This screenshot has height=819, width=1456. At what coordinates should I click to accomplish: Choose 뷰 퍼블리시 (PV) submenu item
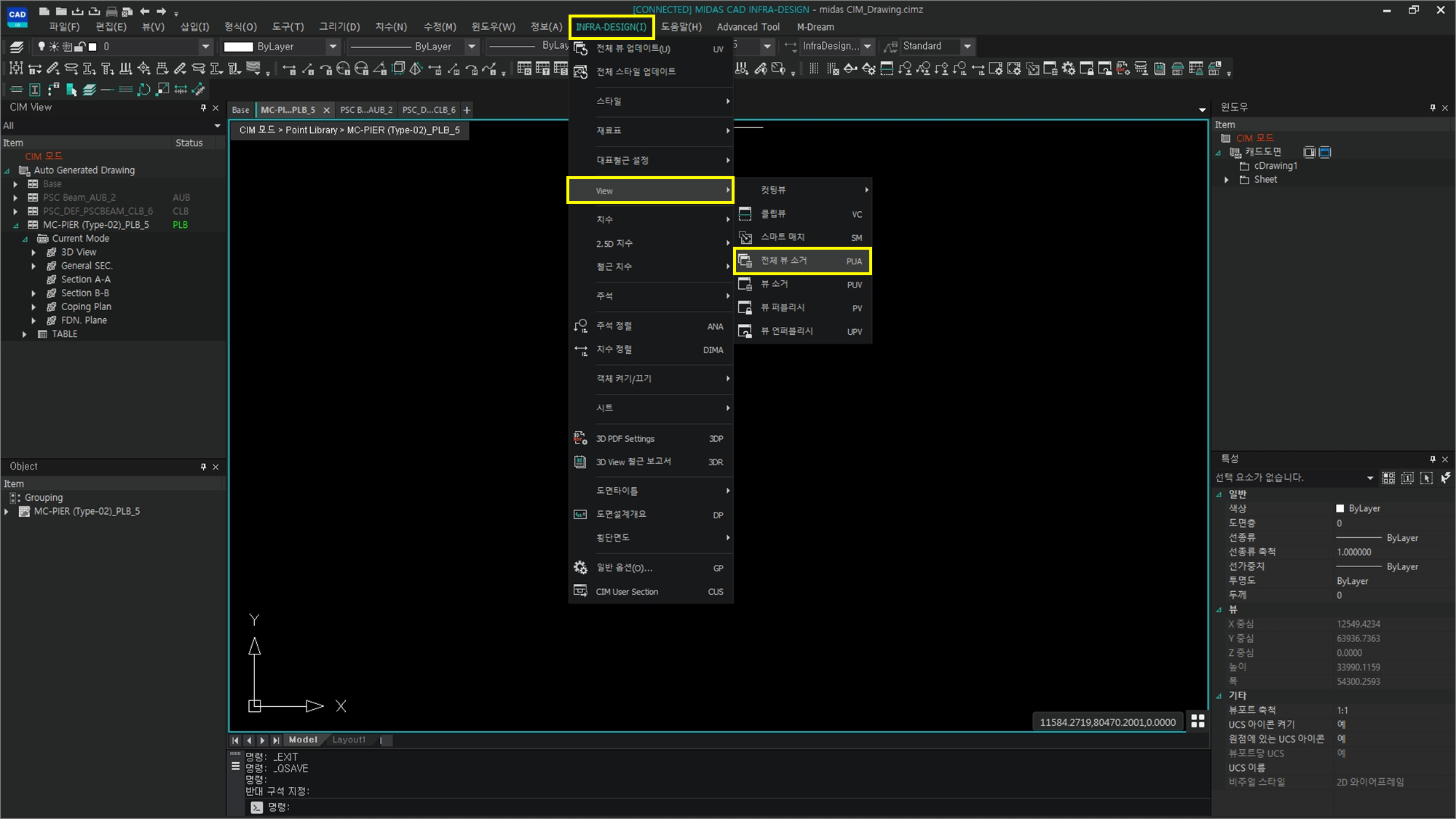(802, 308)
